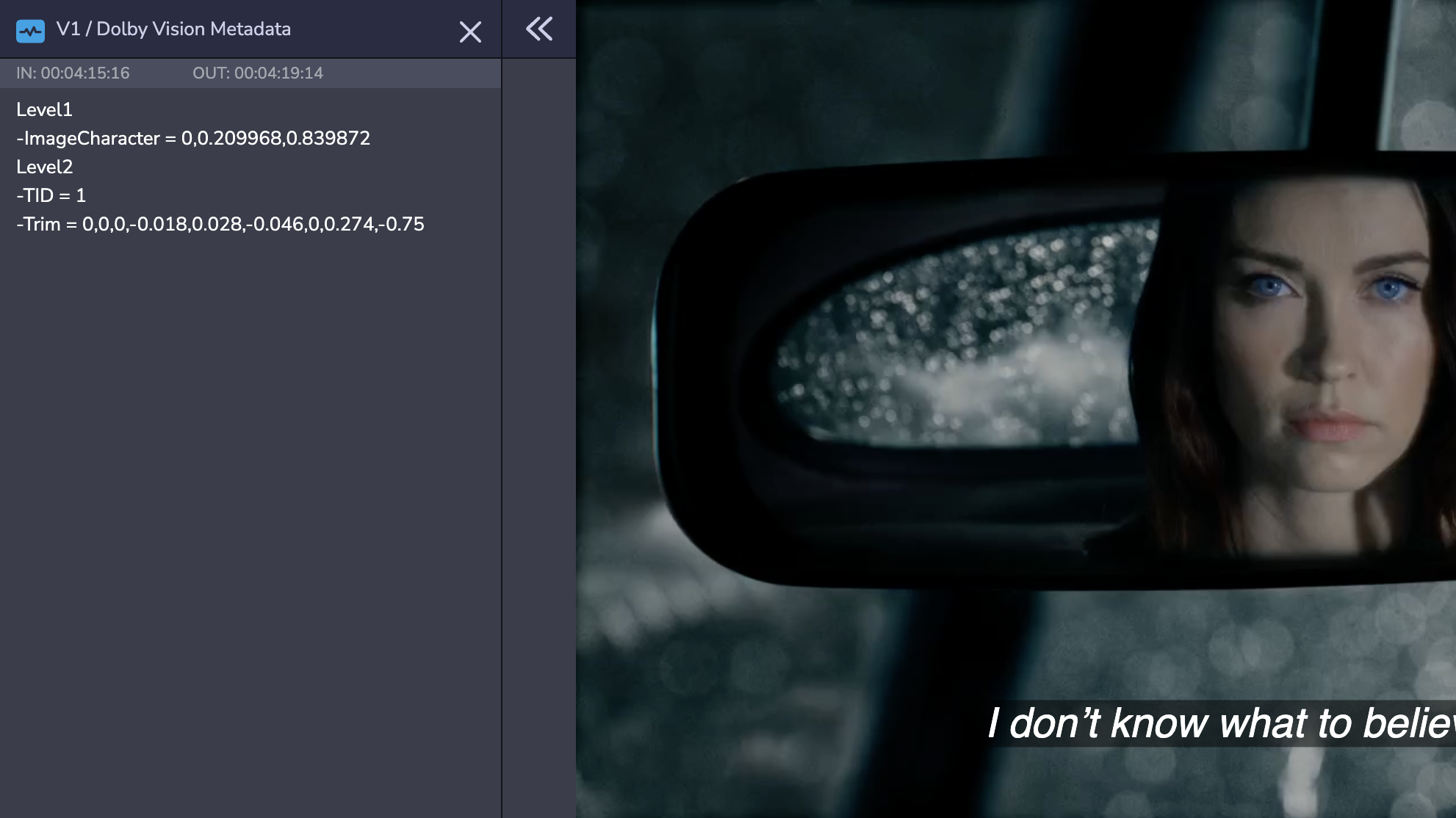Click the IN: 00:04:15:16 timecode
The width and height of the screenshot is (1456, 818).
(x=73, y=73)
